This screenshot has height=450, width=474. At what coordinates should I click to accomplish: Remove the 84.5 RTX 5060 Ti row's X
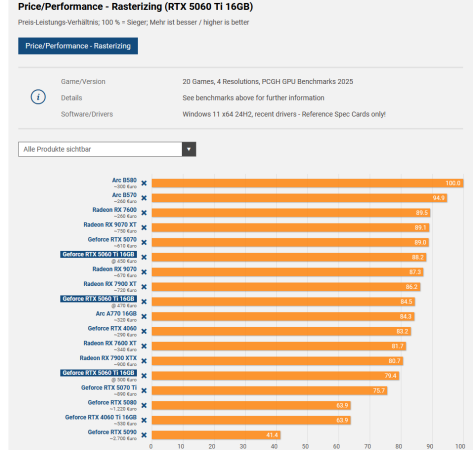point(144,302)
